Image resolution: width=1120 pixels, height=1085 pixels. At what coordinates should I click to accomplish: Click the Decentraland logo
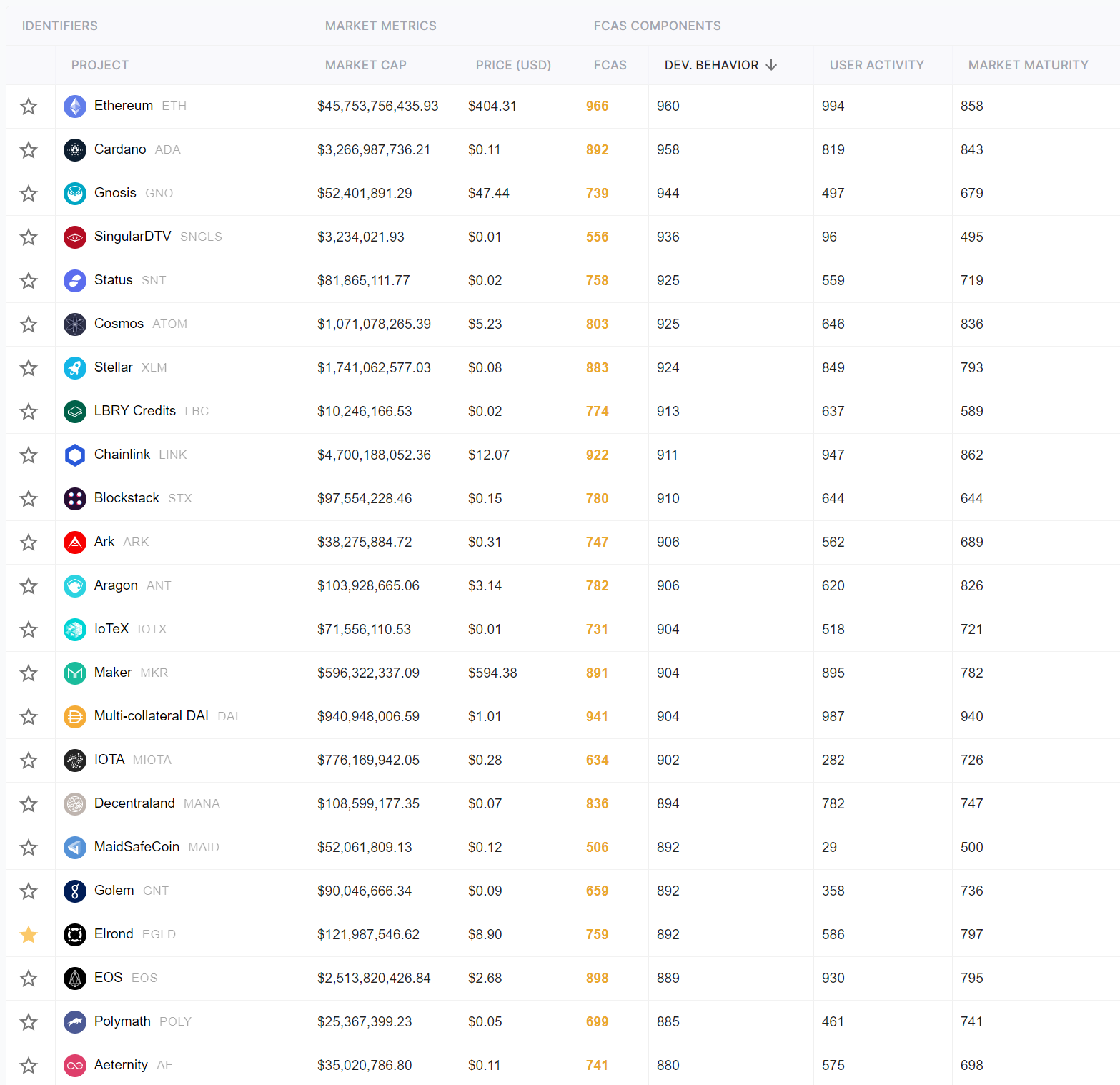[x=75, y=804]
